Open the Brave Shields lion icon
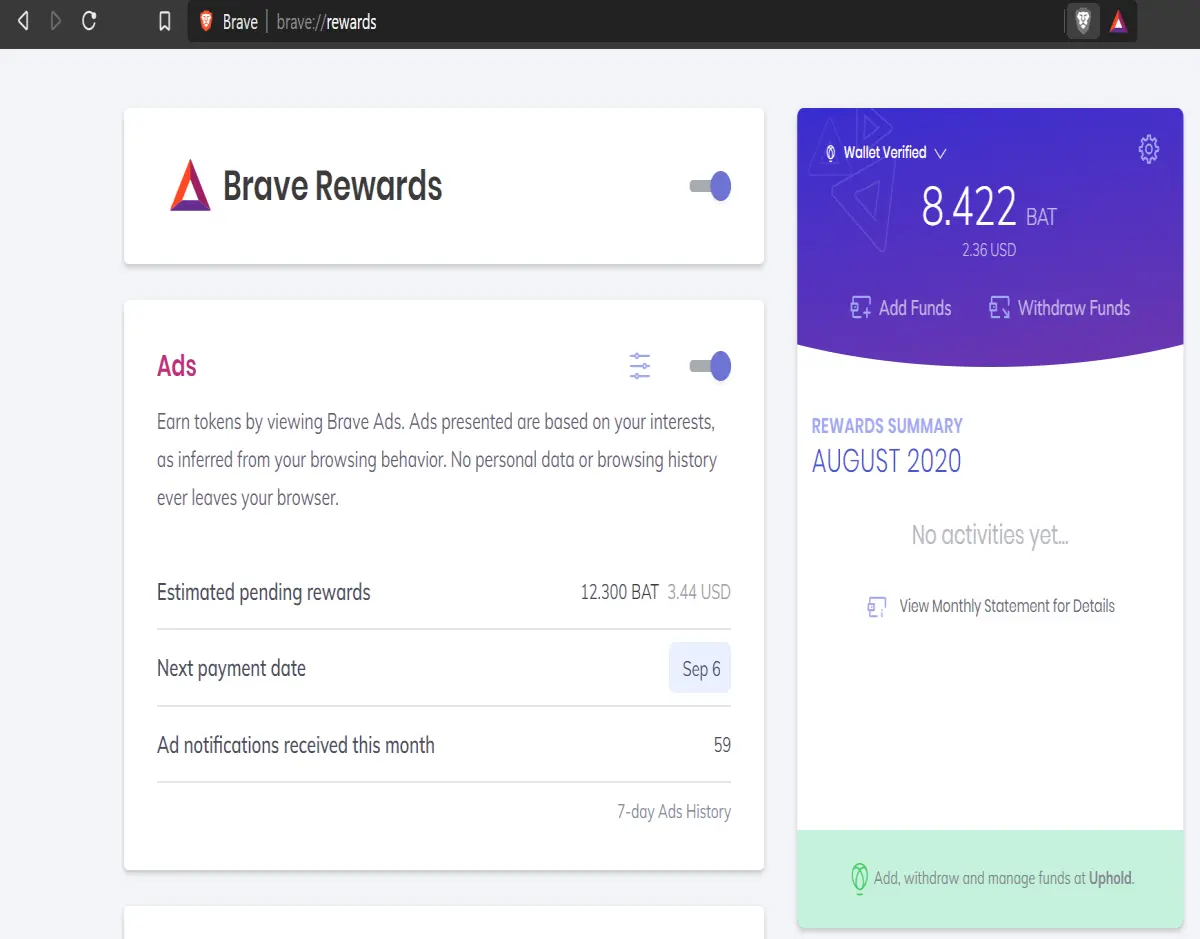The width and height of the screenshot is (1200, 939). point(1083,21)
